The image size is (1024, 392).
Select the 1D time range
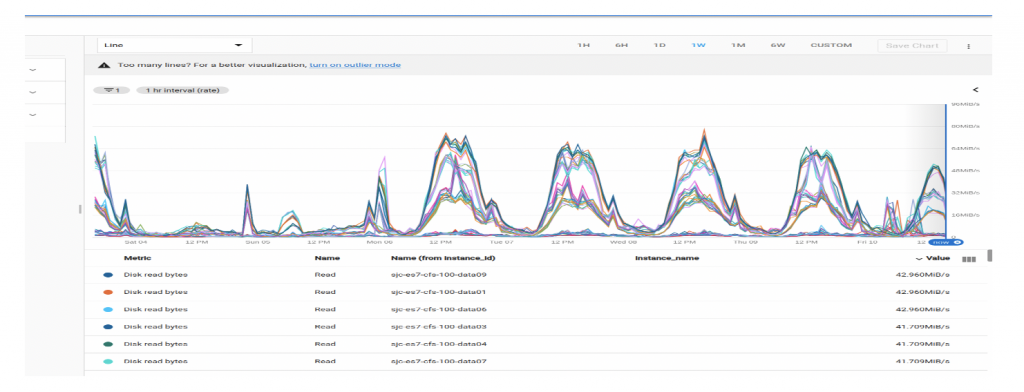pos(660,45)
